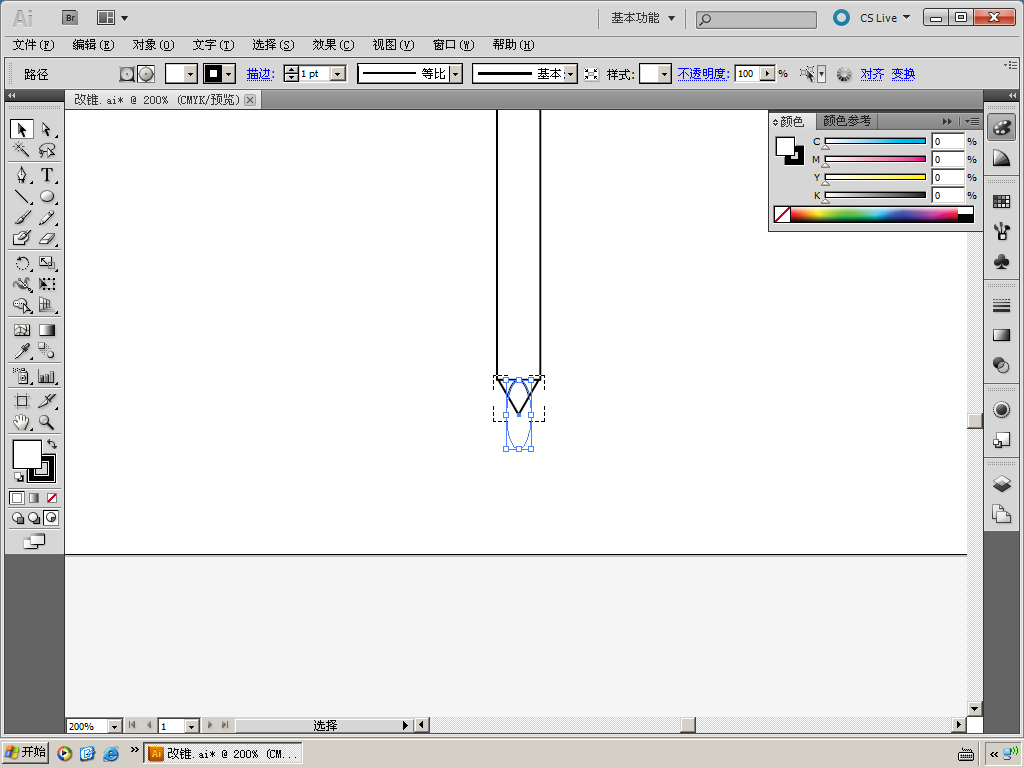Choose the Blob Brush tool
Image resolution: width=1024 pixels, height=768 pixels.
(22, 238)
